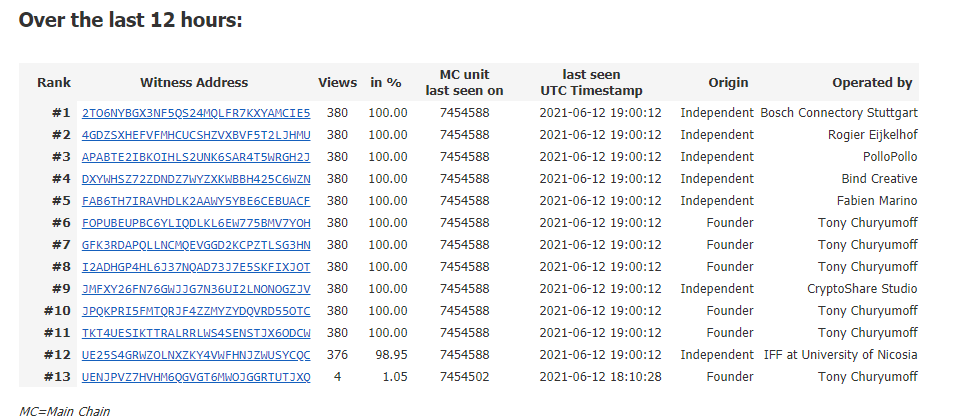Click the Bosch Connectory Stuttgart operator cell
Screen dimensions: 965x418
coord(839,113)
